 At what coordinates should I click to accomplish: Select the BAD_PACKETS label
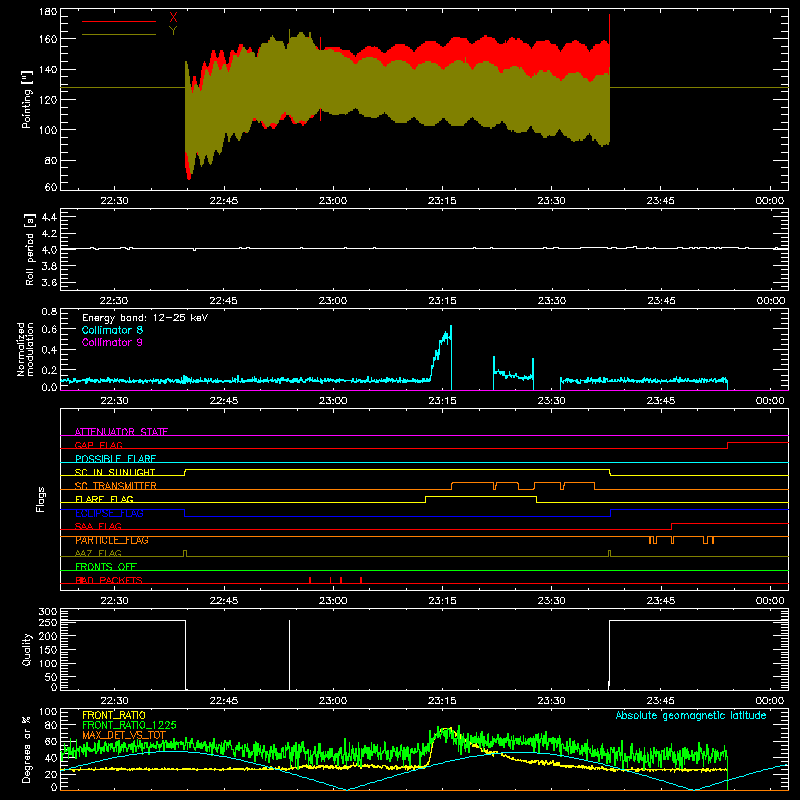point(109,580)
